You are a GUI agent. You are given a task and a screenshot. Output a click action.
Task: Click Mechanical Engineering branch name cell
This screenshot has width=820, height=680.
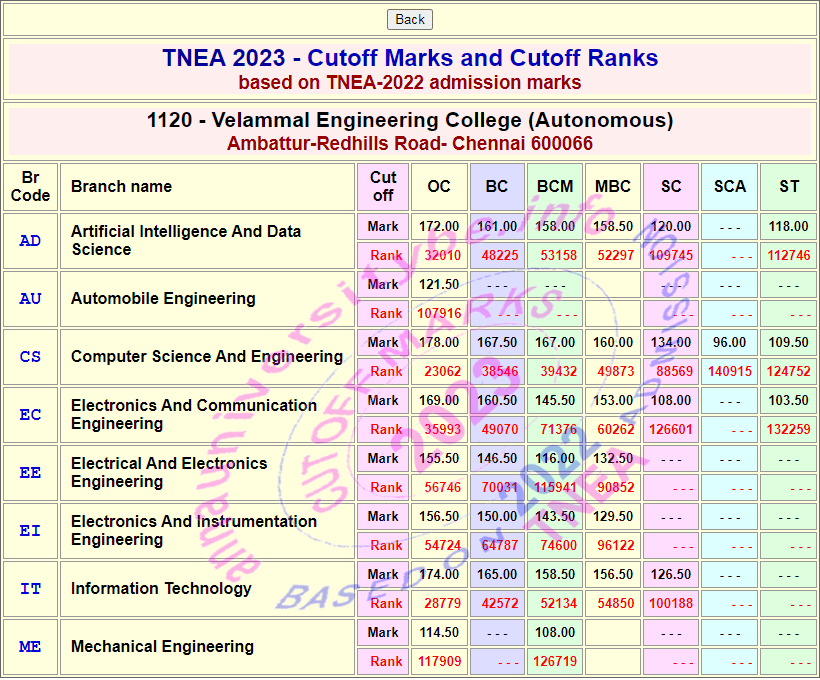click(x=163, y=647)
